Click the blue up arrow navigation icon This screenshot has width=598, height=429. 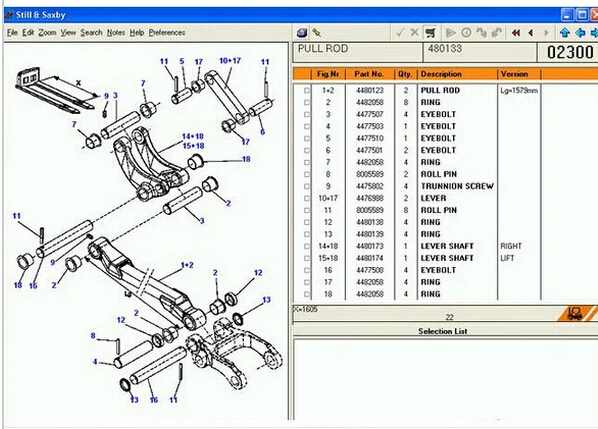click(x=565, y=33)
